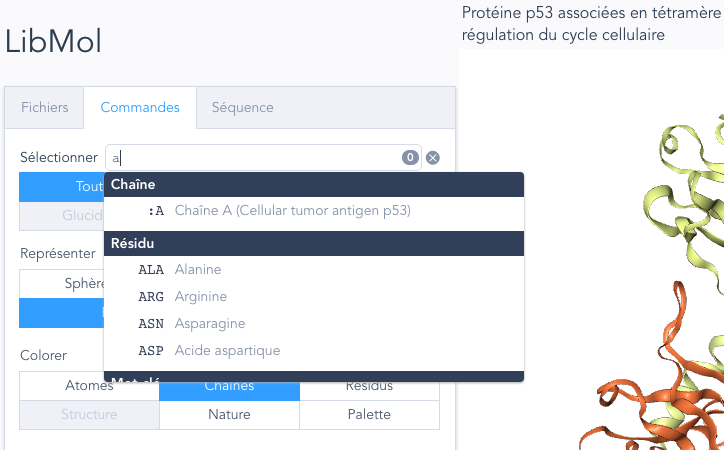Select the Commandes tab
Viewport: 724px width, 450px height.
tap(140, 108)
